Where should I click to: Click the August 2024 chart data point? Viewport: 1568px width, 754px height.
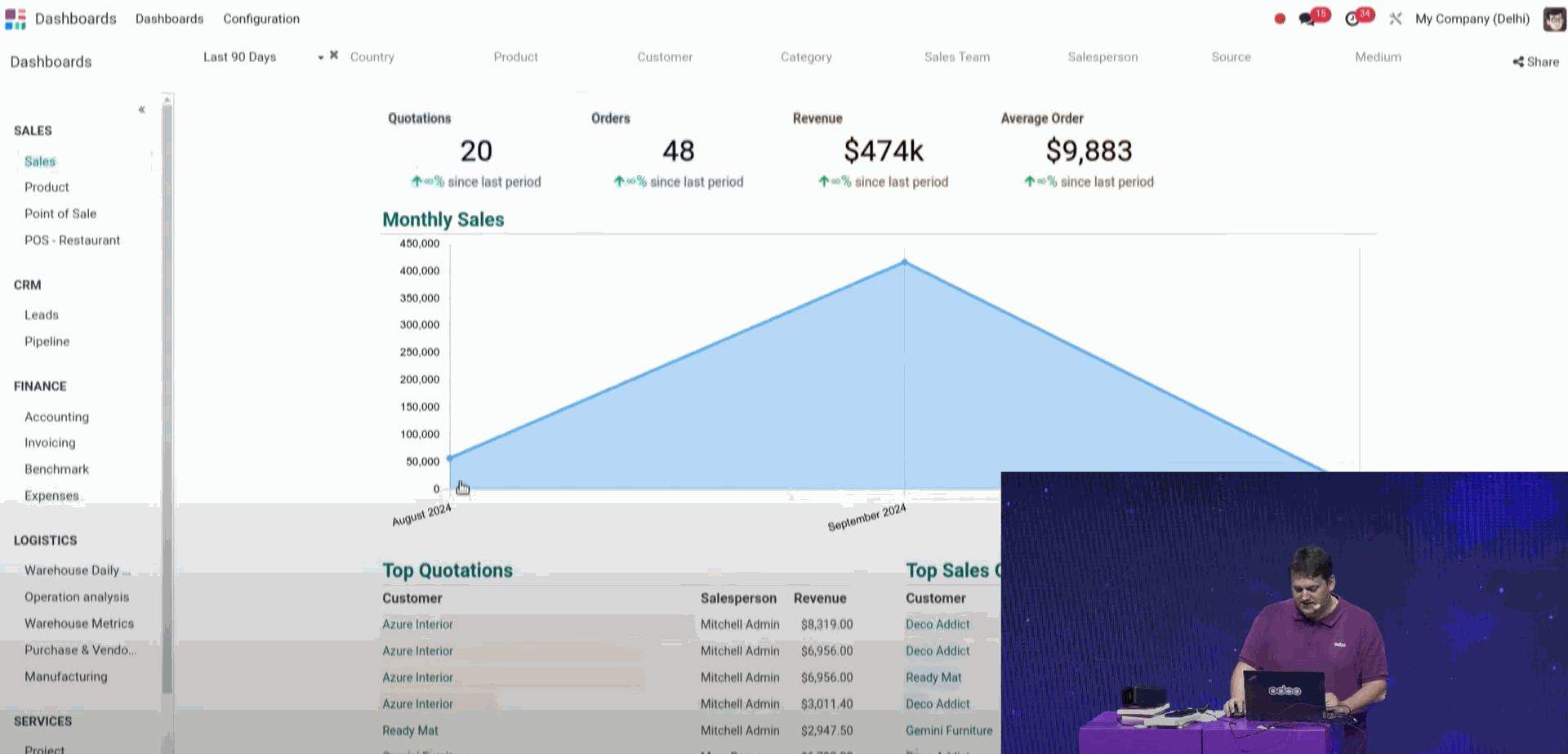click(x=450, y=458)
